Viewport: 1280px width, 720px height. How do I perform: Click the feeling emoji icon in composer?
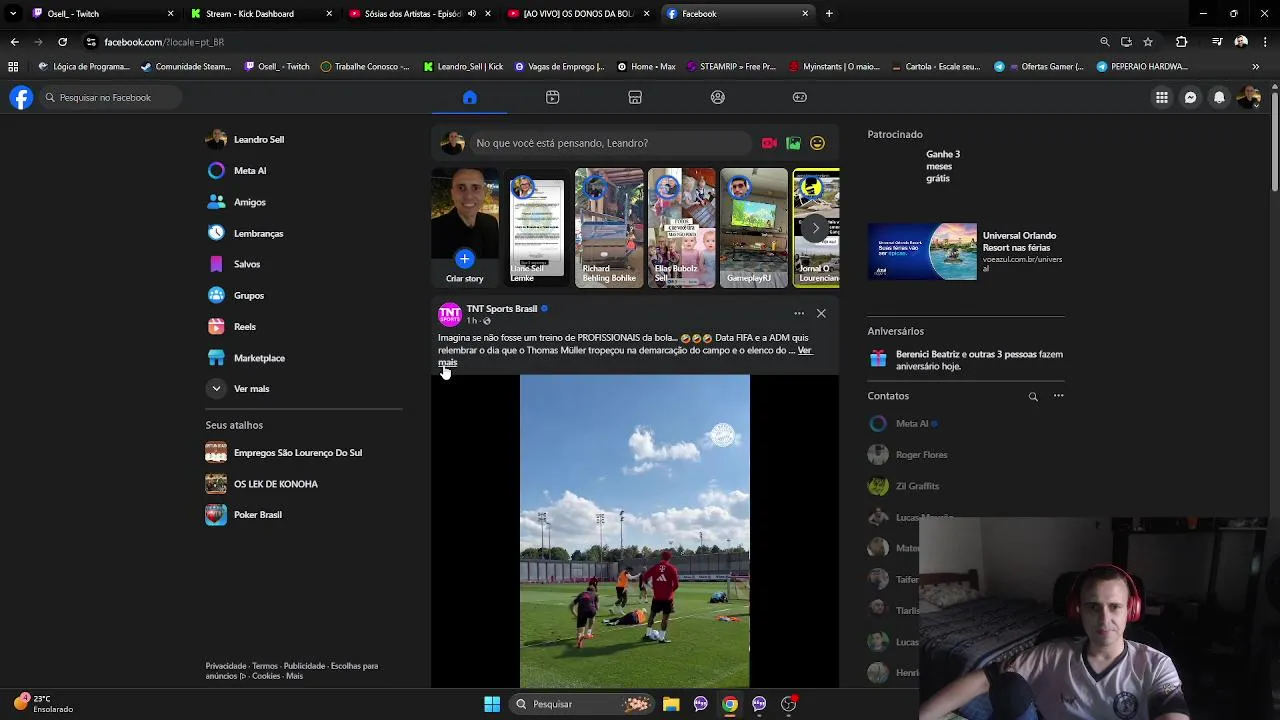[817, 143]
